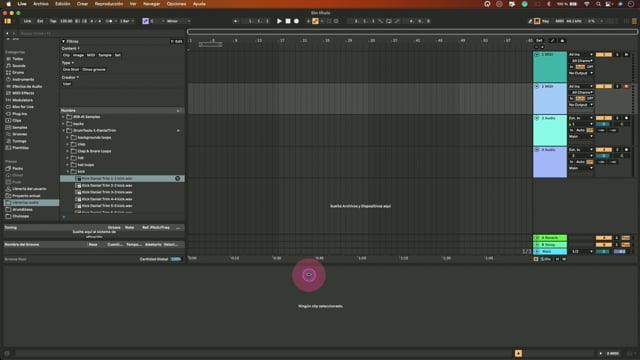Open the Drums category in browser

pos(18,72)
